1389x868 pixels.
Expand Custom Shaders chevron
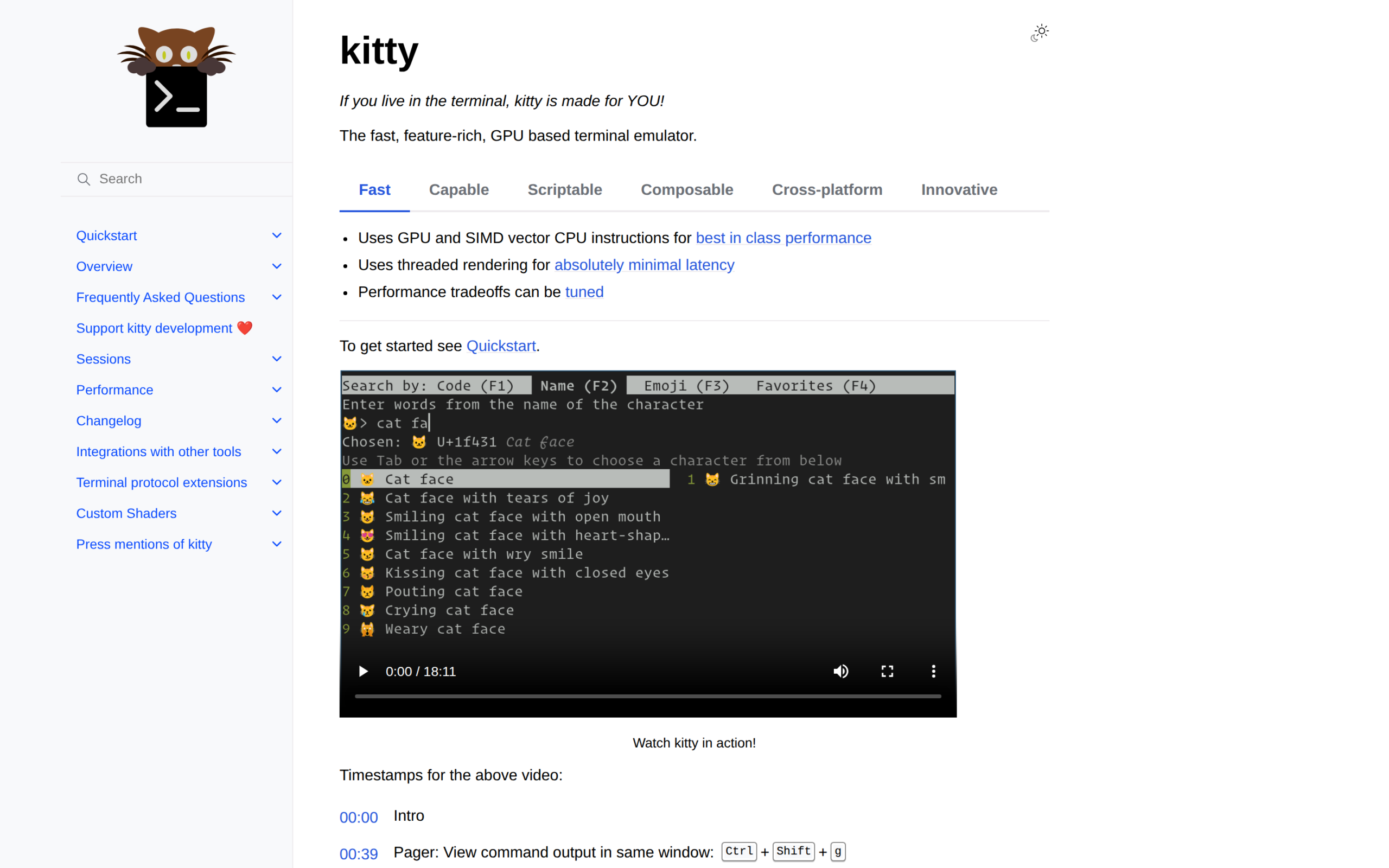pyautogui.click(x=277, y=513)
